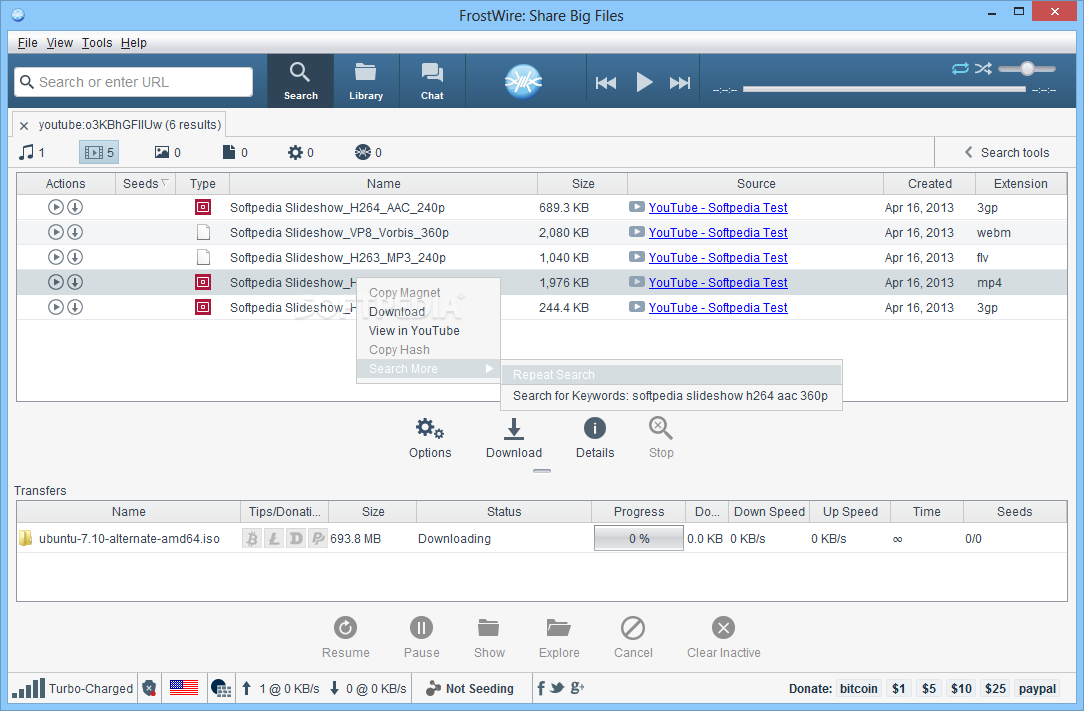The image size is (1084, 711).
Task: Stop the current search
Action: (661, 438)
